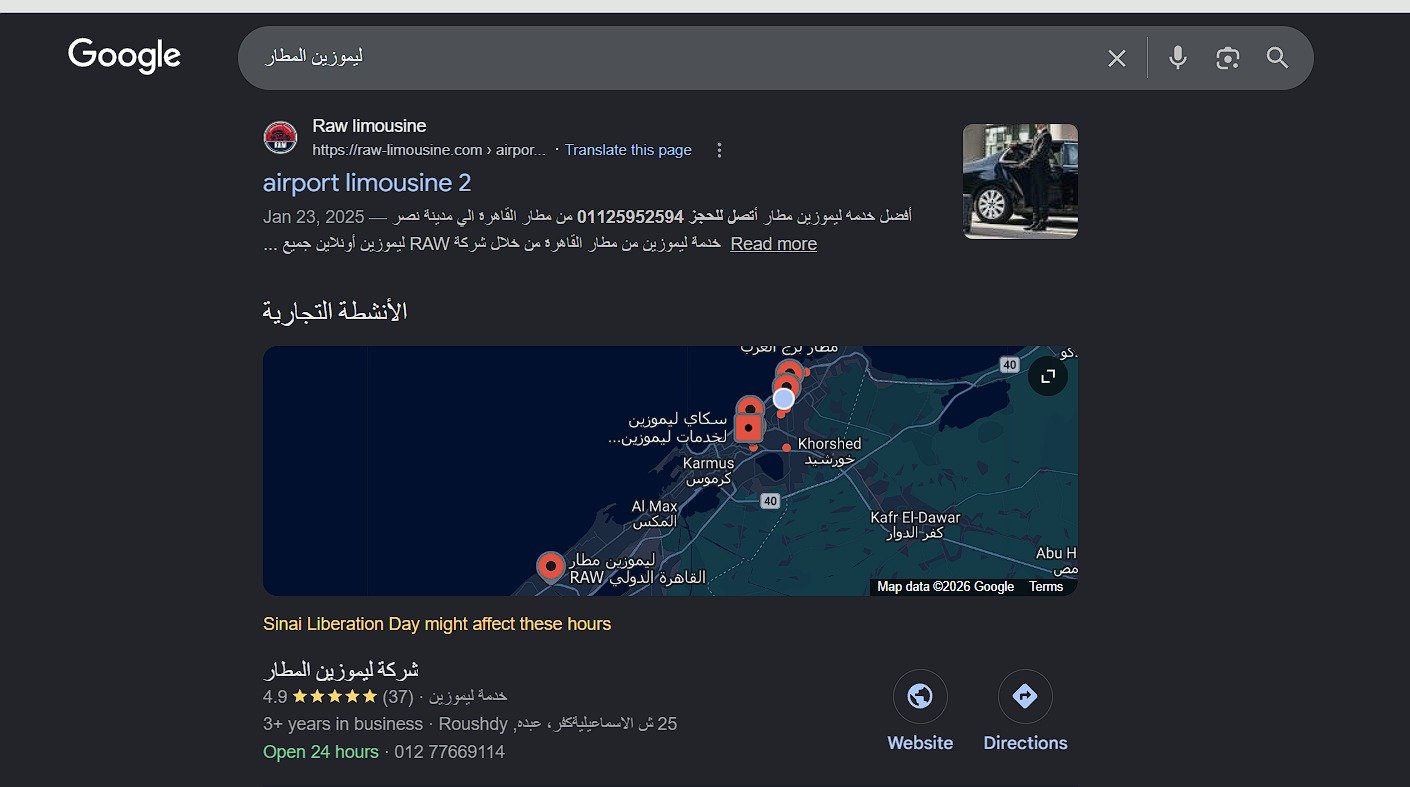Screen dimensions: 1410x787
Task: Open three-dot menu for Raw limousine result
Action: (719, 150)
